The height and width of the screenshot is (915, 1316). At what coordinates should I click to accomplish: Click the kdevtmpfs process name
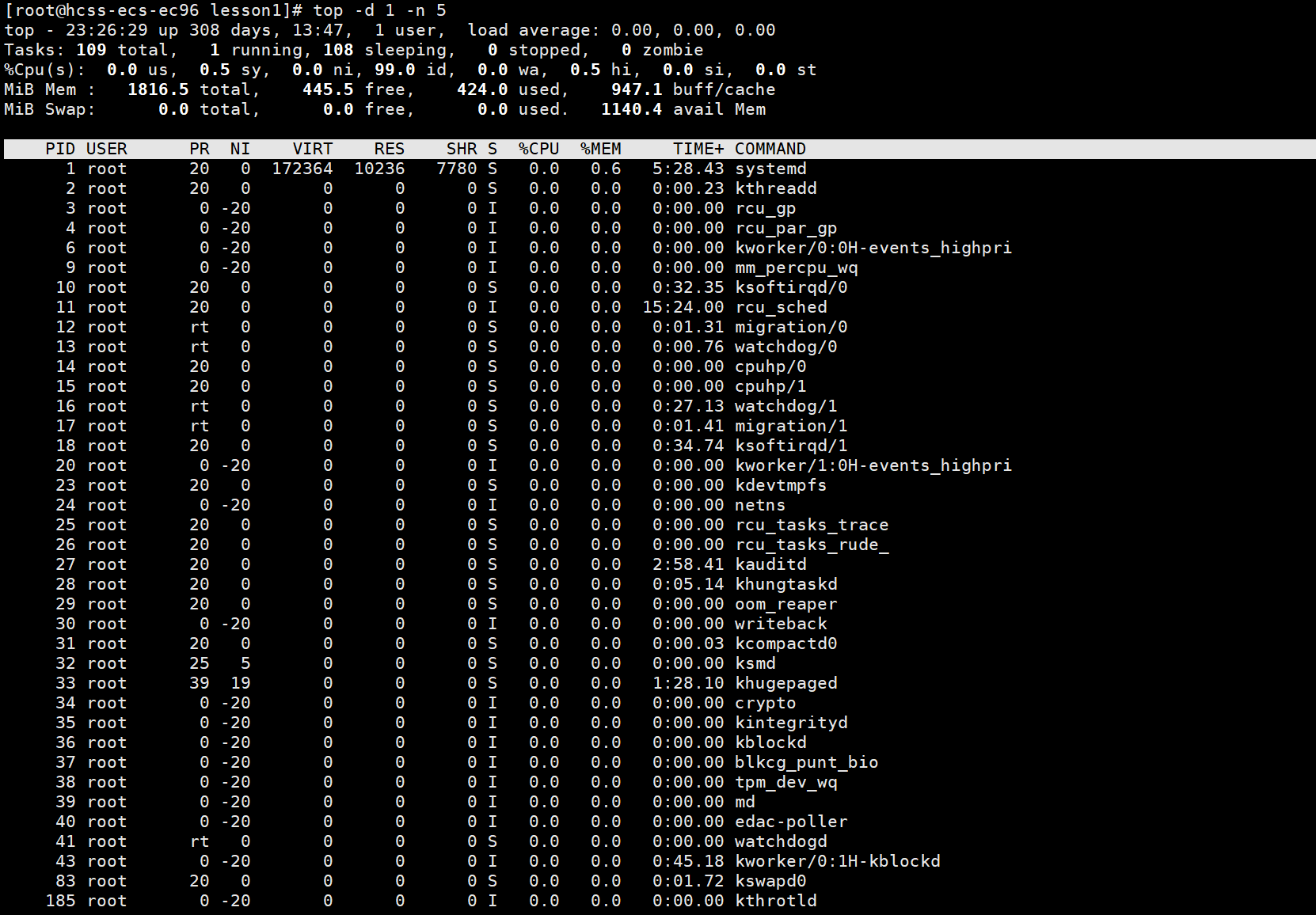pyautogui.click(x=781, y=485)
